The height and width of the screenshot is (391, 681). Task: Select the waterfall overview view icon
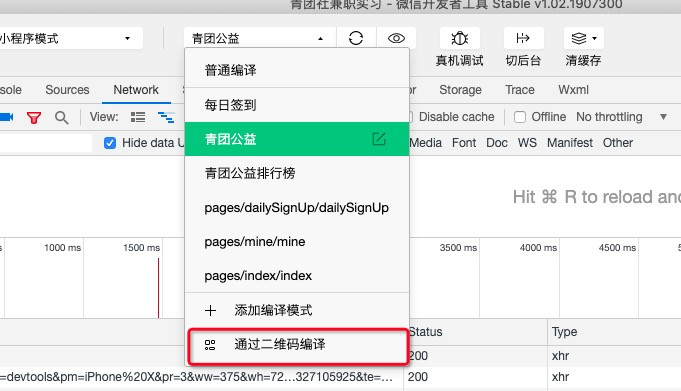(x=166, y=117)
